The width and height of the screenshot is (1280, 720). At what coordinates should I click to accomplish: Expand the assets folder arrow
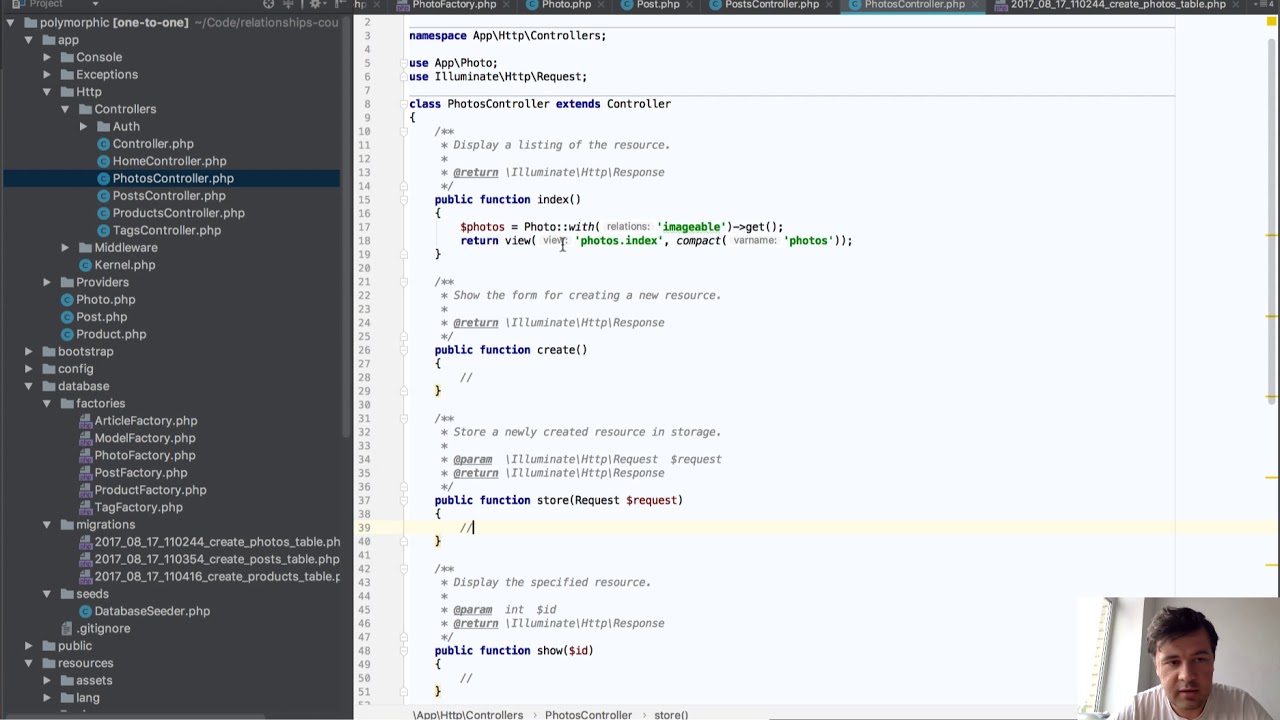[47, 680]
